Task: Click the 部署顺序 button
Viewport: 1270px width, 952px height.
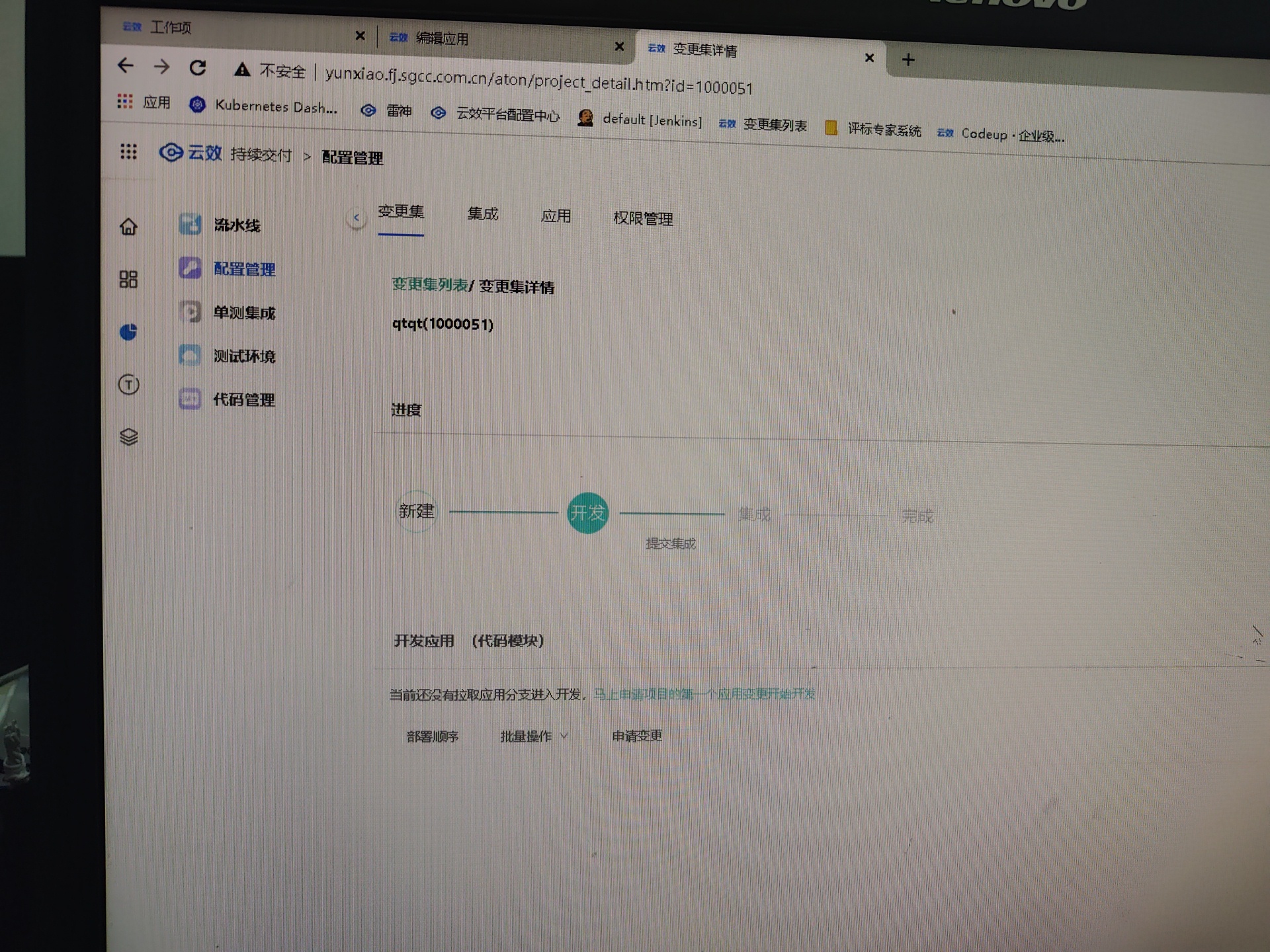Action: click(x=432, y=736)
